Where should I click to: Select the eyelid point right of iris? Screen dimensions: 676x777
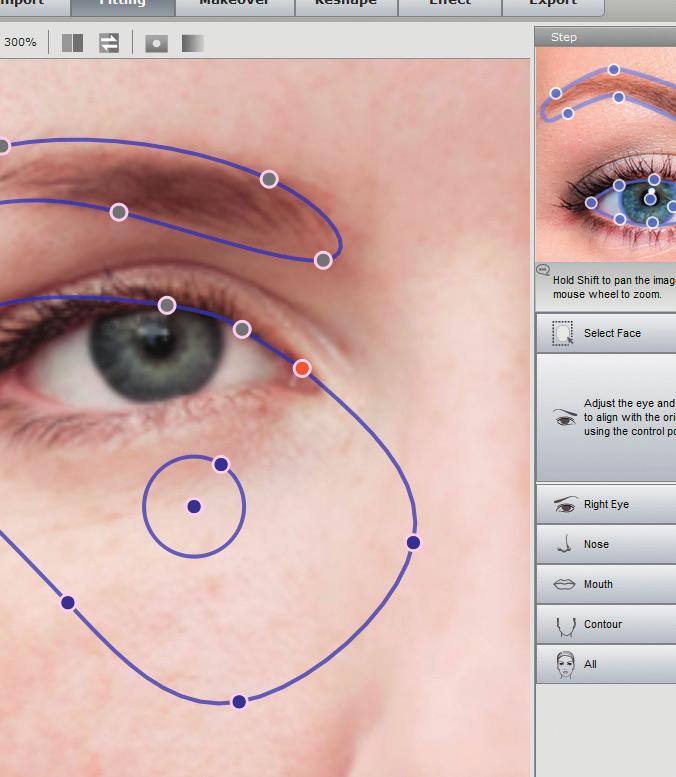point(242,329)
